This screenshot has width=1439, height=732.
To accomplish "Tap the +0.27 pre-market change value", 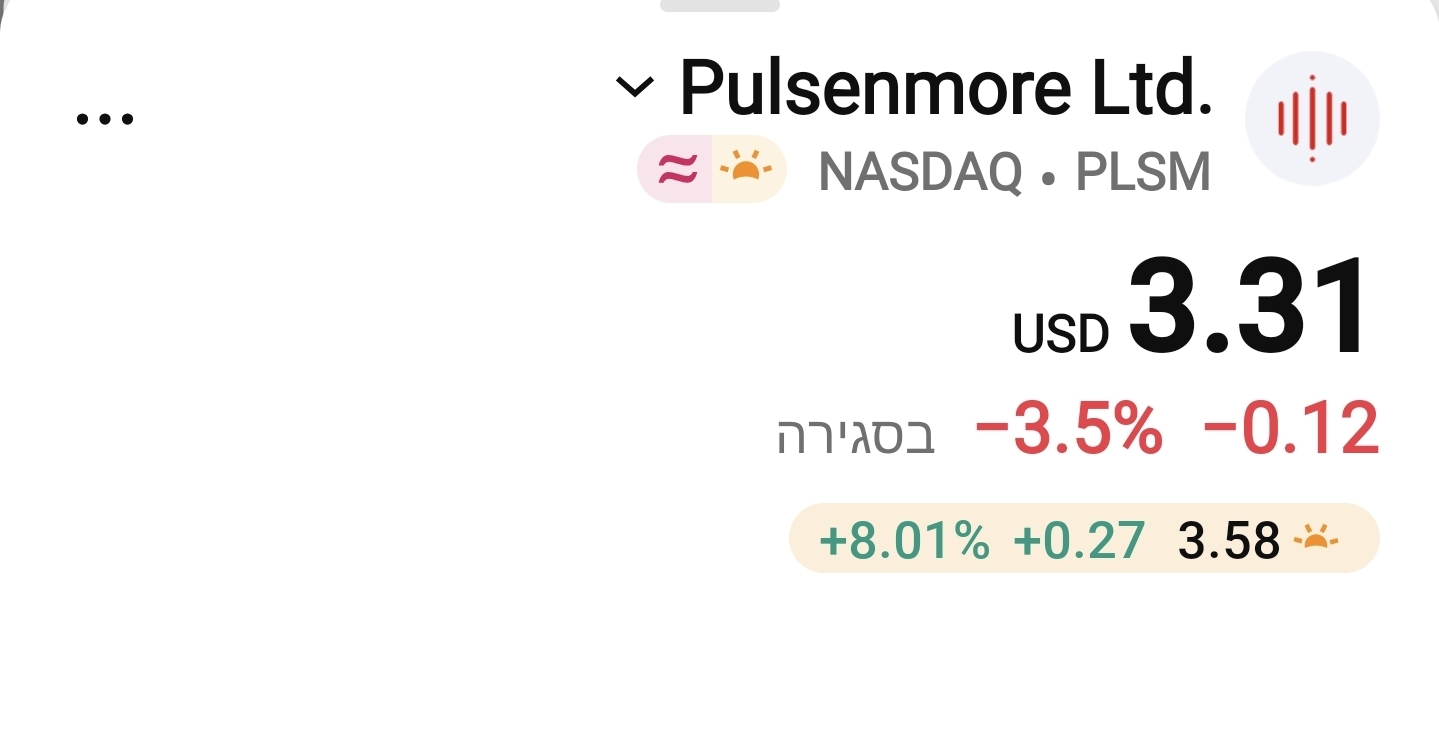I will (x=1079, y=541).
